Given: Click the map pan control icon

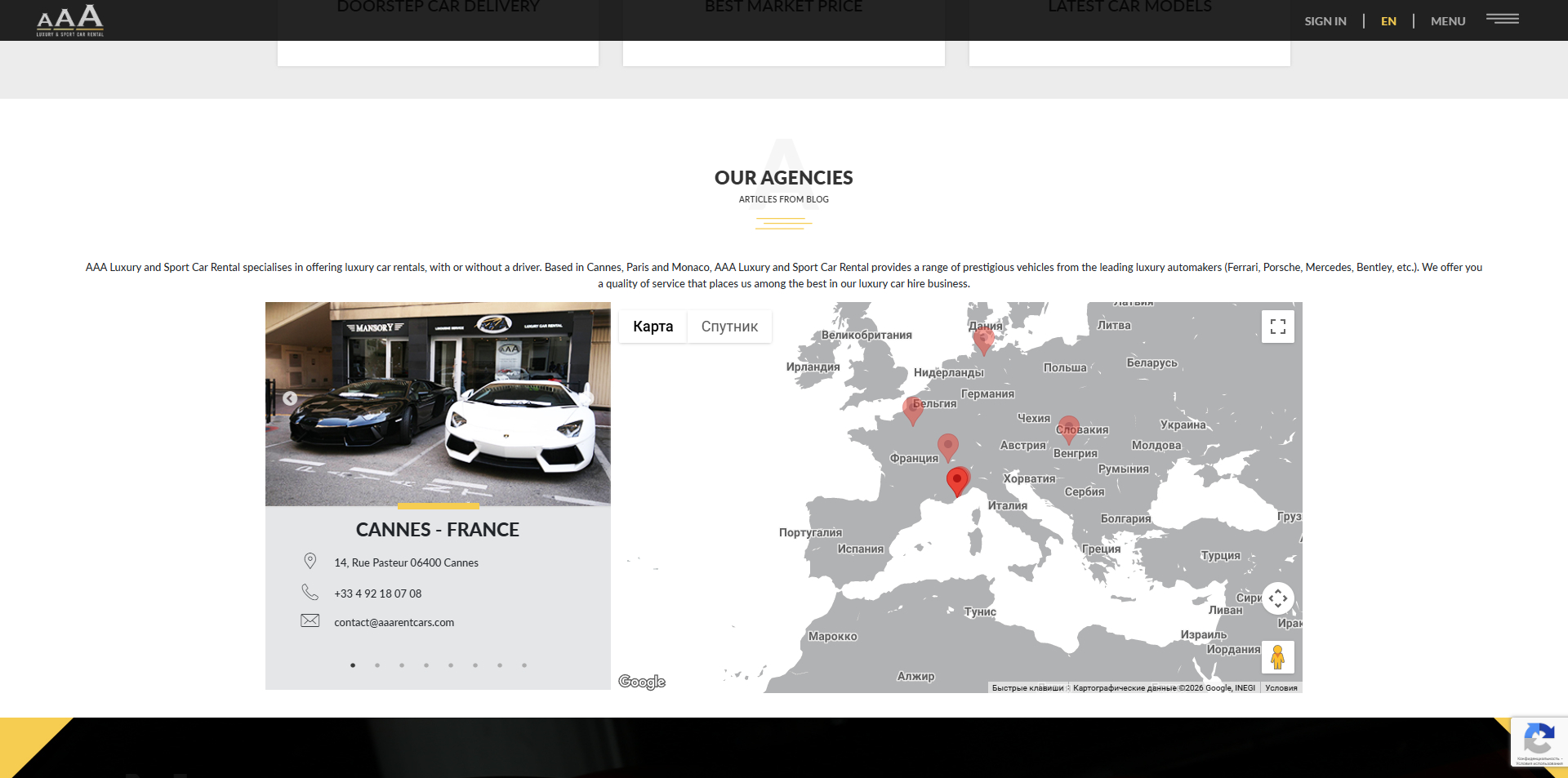Looking at the screenshot, I should (1278, 598).
